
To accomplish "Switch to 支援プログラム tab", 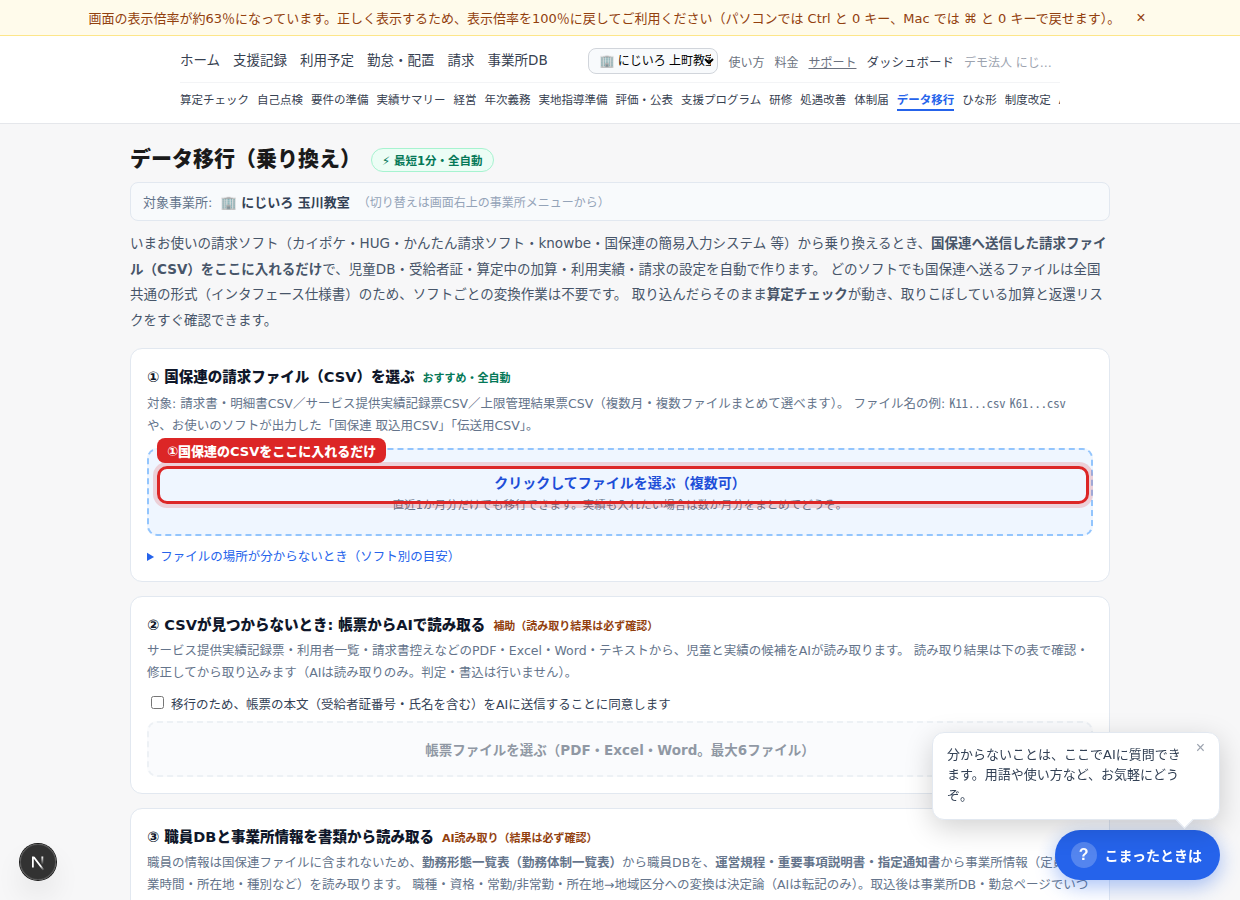I will coord(721,100).
